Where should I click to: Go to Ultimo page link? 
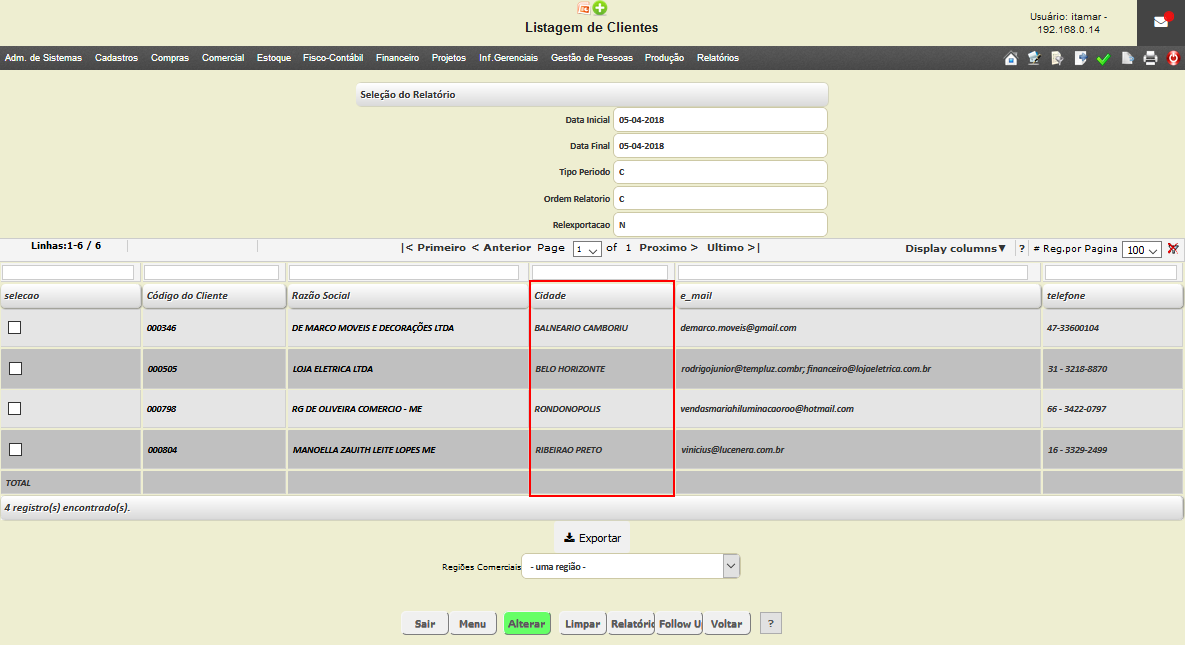tap(733, 248)
